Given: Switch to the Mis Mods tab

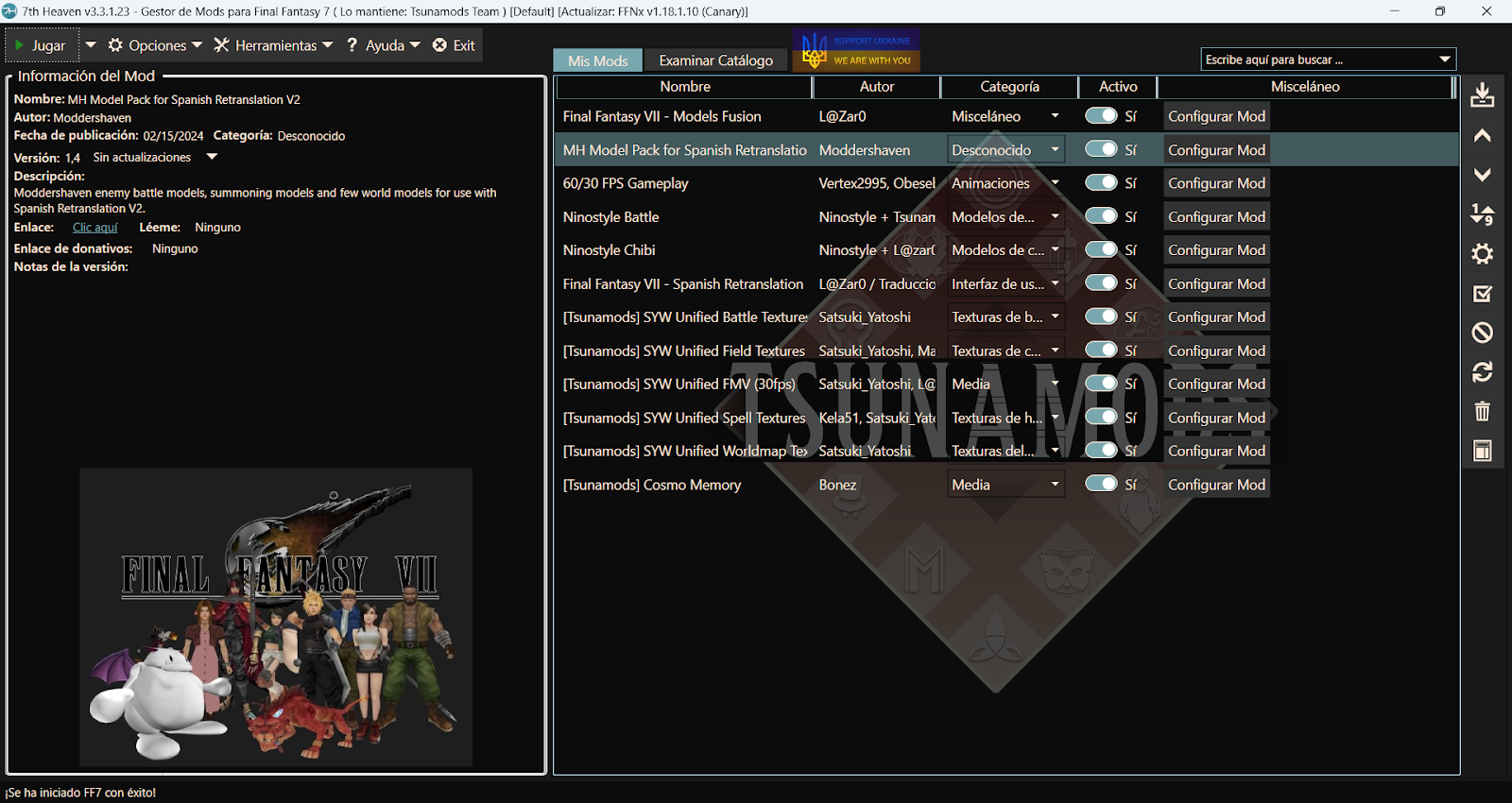Looking at the screenshot, I should (598, 60).
